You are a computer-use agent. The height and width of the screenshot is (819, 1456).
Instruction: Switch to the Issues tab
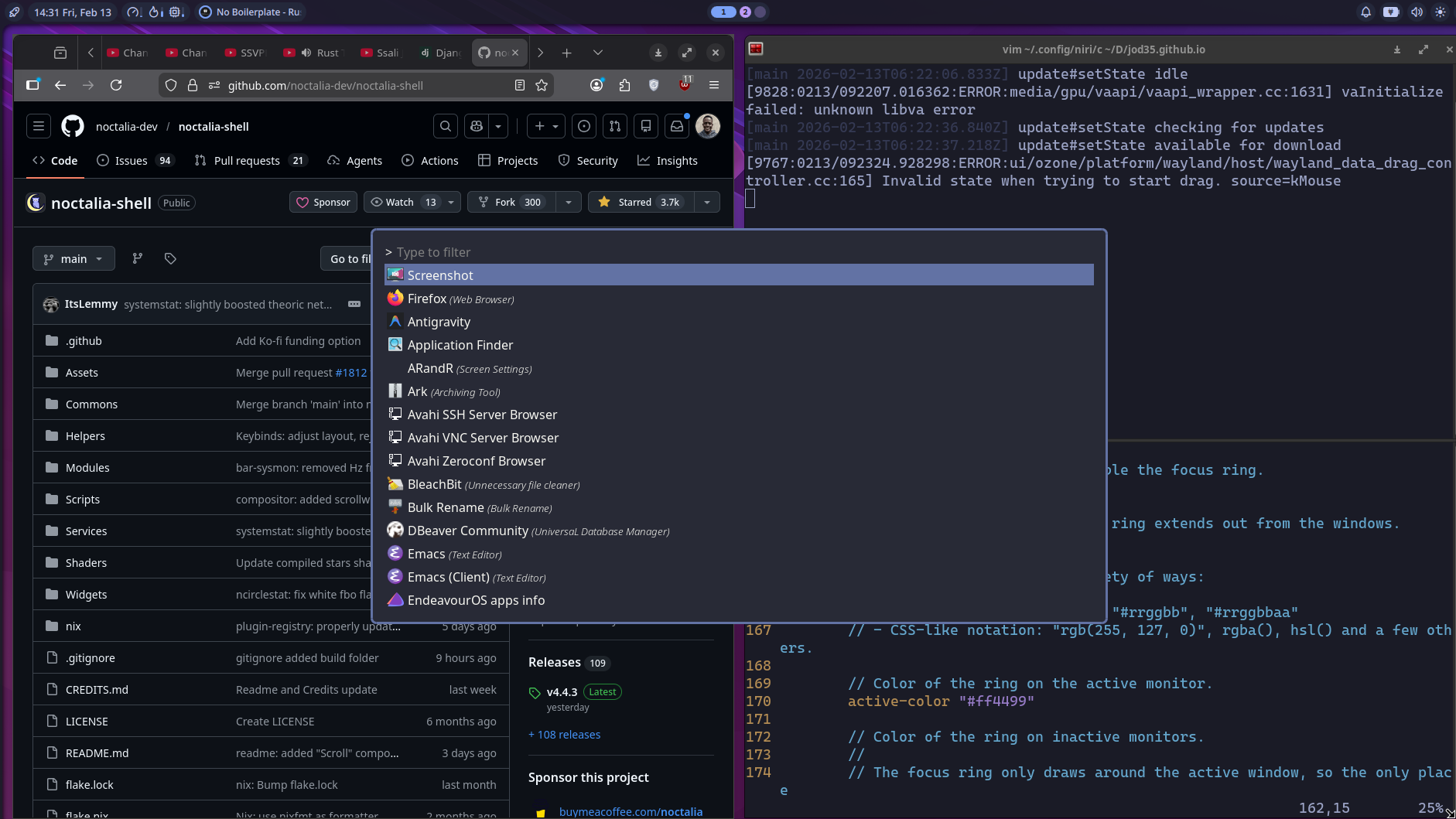(135, 160)
